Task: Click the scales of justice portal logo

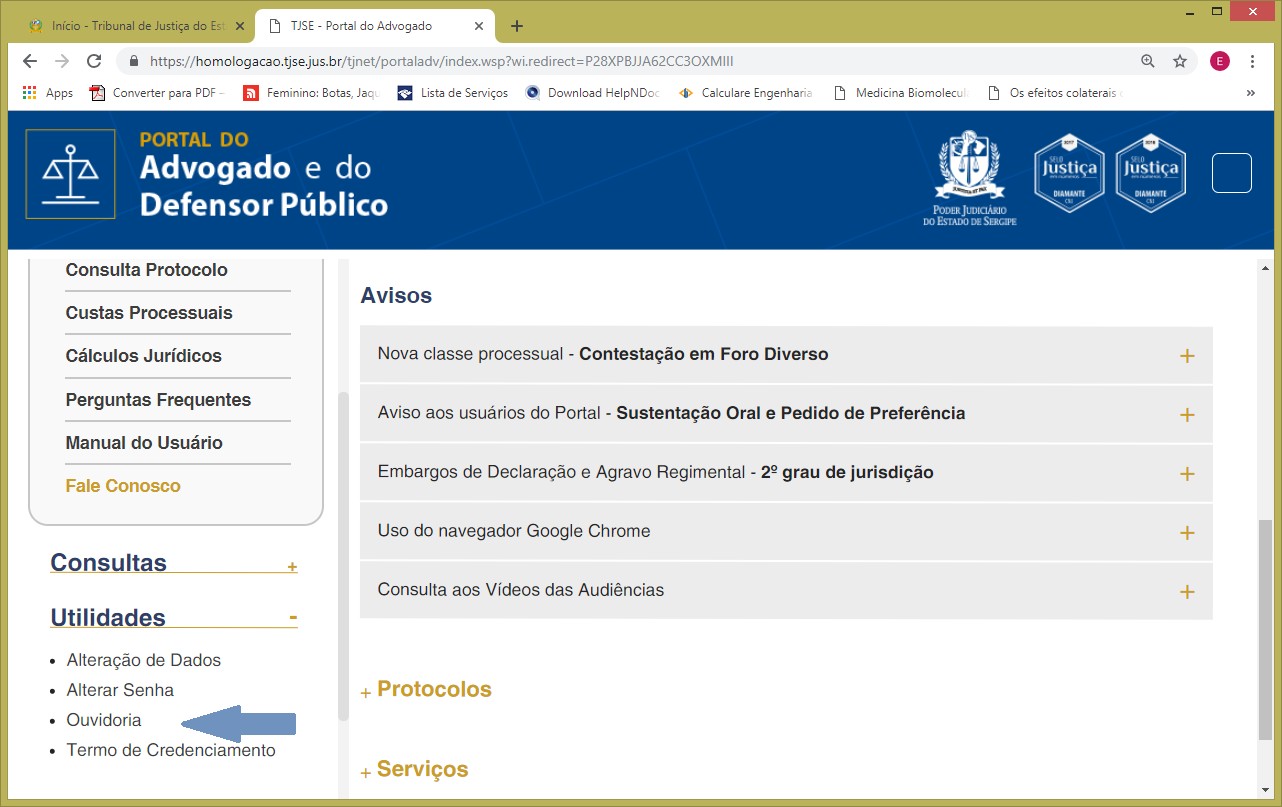Action: 70,174
